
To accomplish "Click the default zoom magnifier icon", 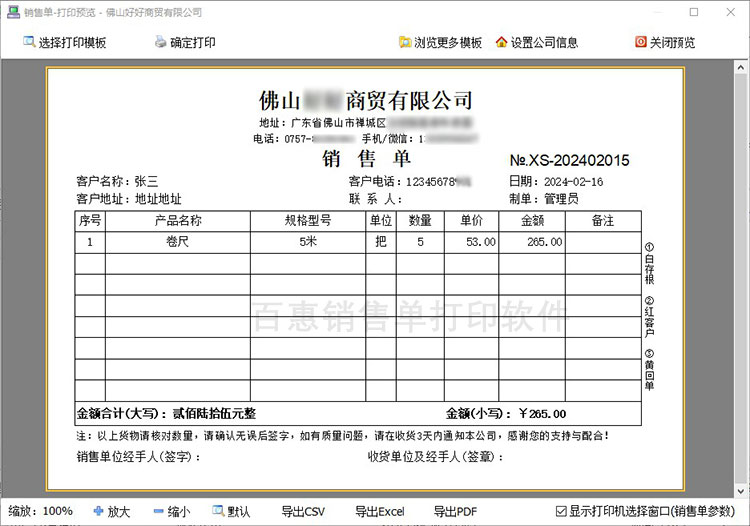I will (218, 511).
